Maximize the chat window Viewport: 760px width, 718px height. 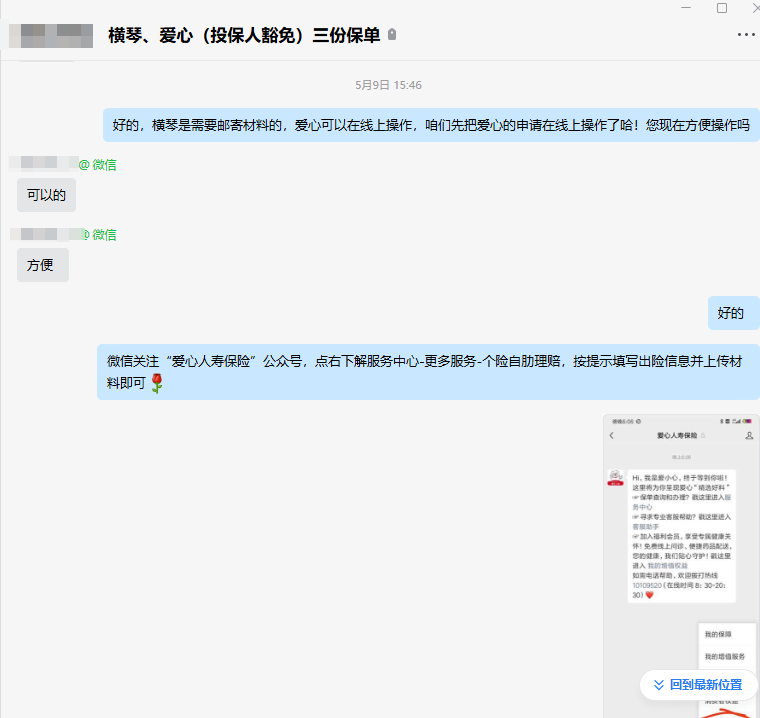pos(722,8)
